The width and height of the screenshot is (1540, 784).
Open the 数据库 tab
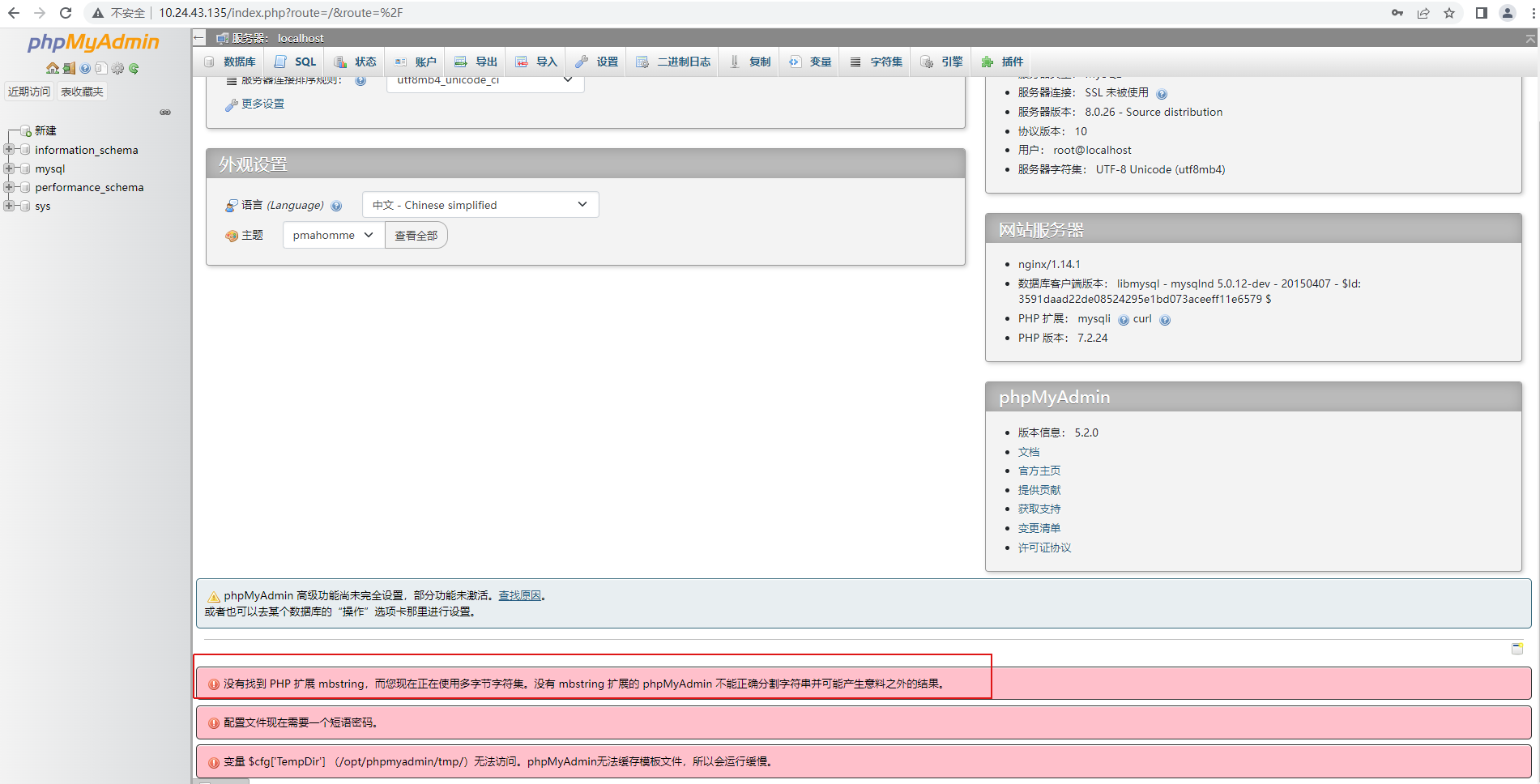[230, 62]
